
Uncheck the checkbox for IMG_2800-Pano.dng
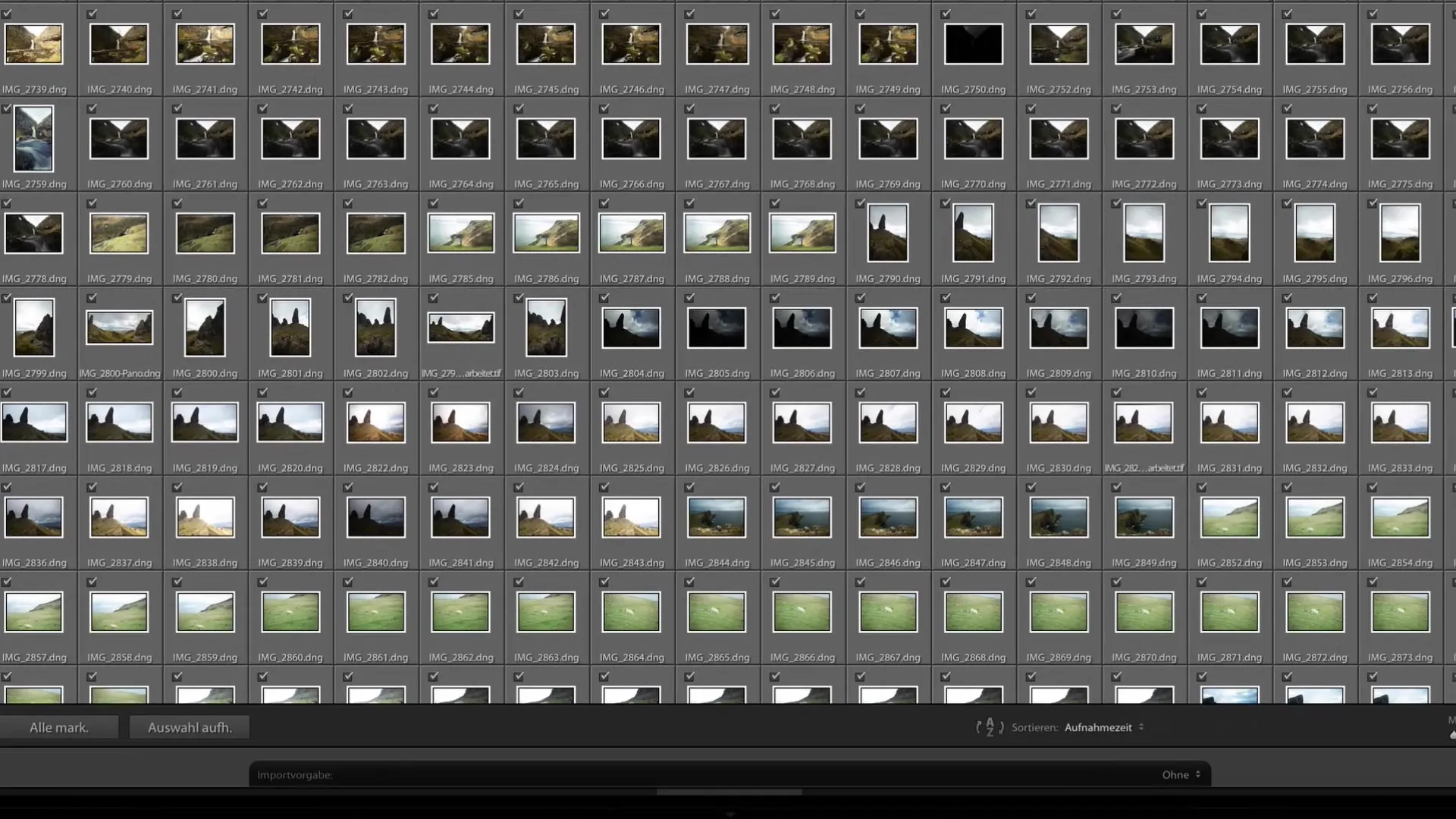(92, 298)
